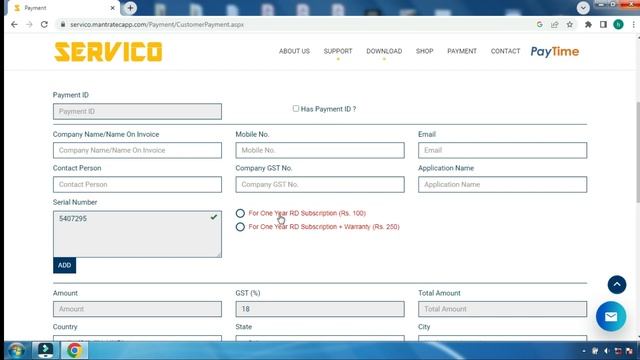Expand the tab search dropdown arrow

(583, 8)
